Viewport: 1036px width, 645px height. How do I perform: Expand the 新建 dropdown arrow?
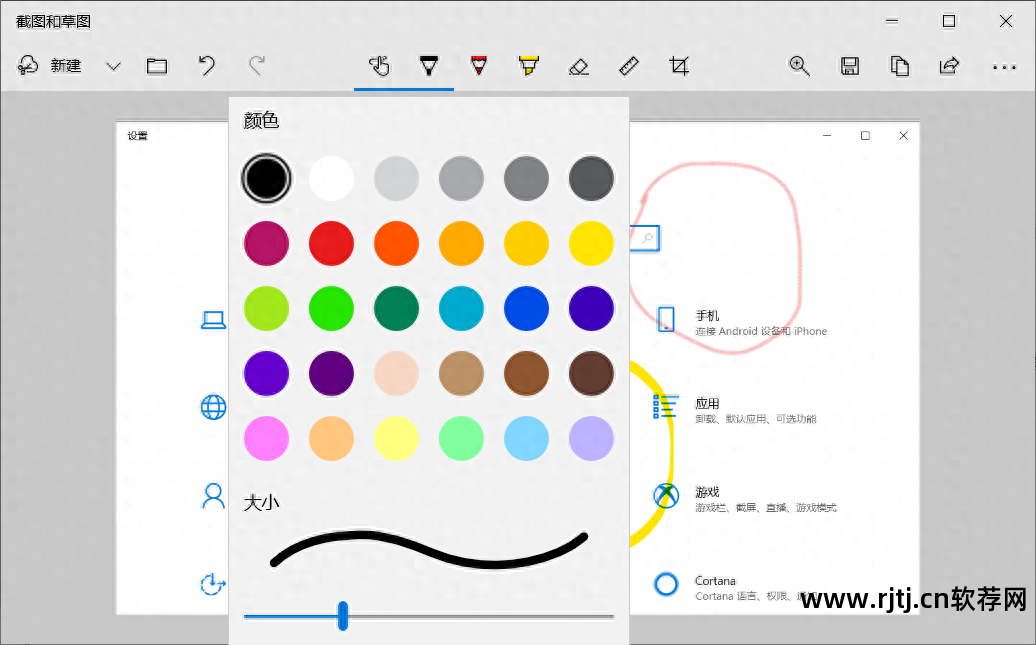113,66
